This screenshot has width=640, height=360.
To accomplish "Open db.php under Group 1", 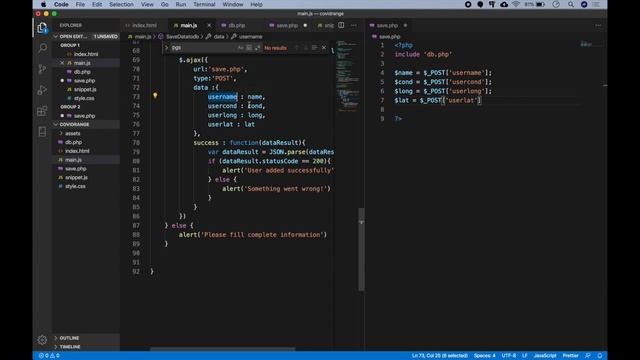I will tap(82, 72).
